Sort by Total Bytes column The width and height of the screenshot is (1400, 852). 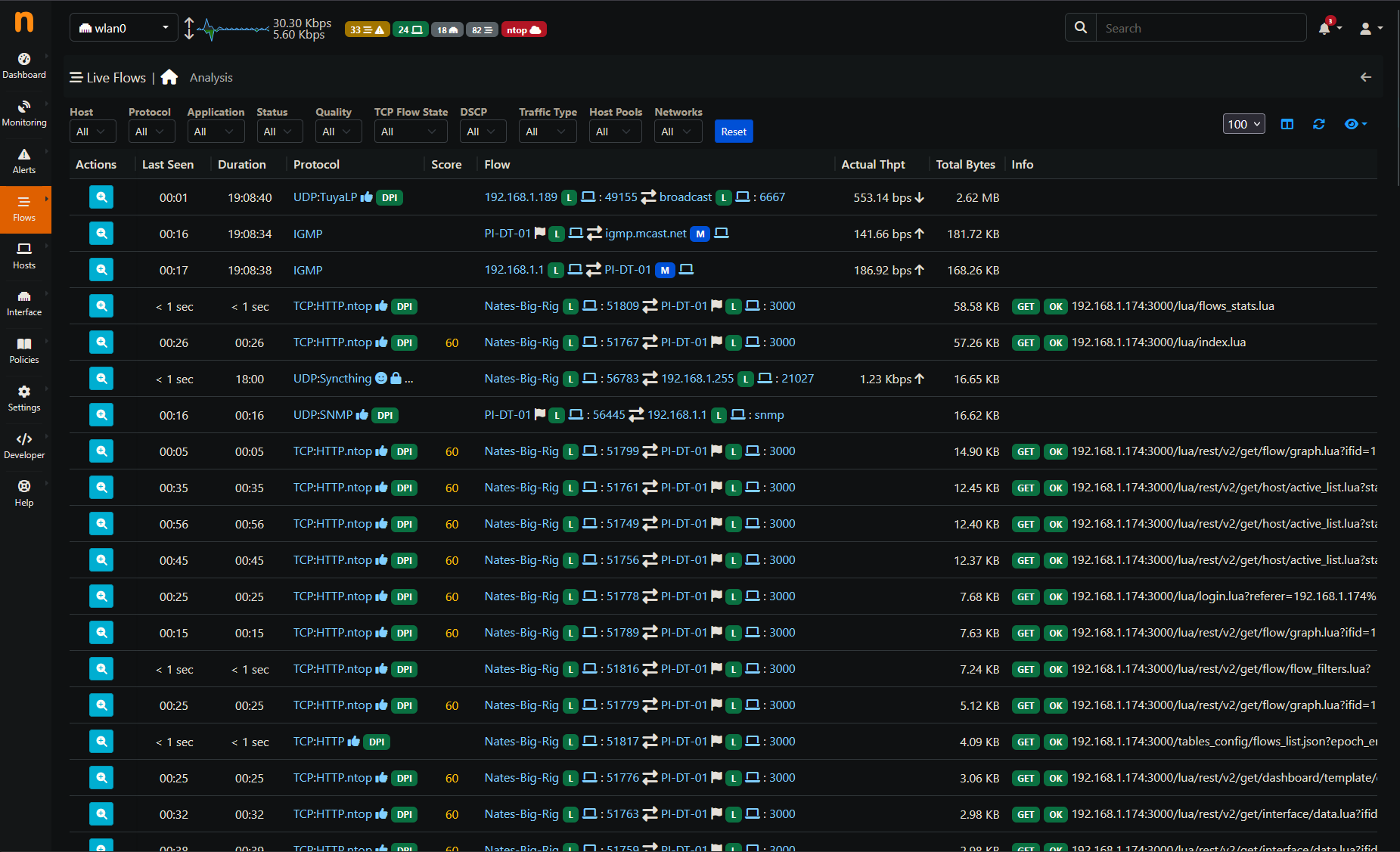coord(965,164)
